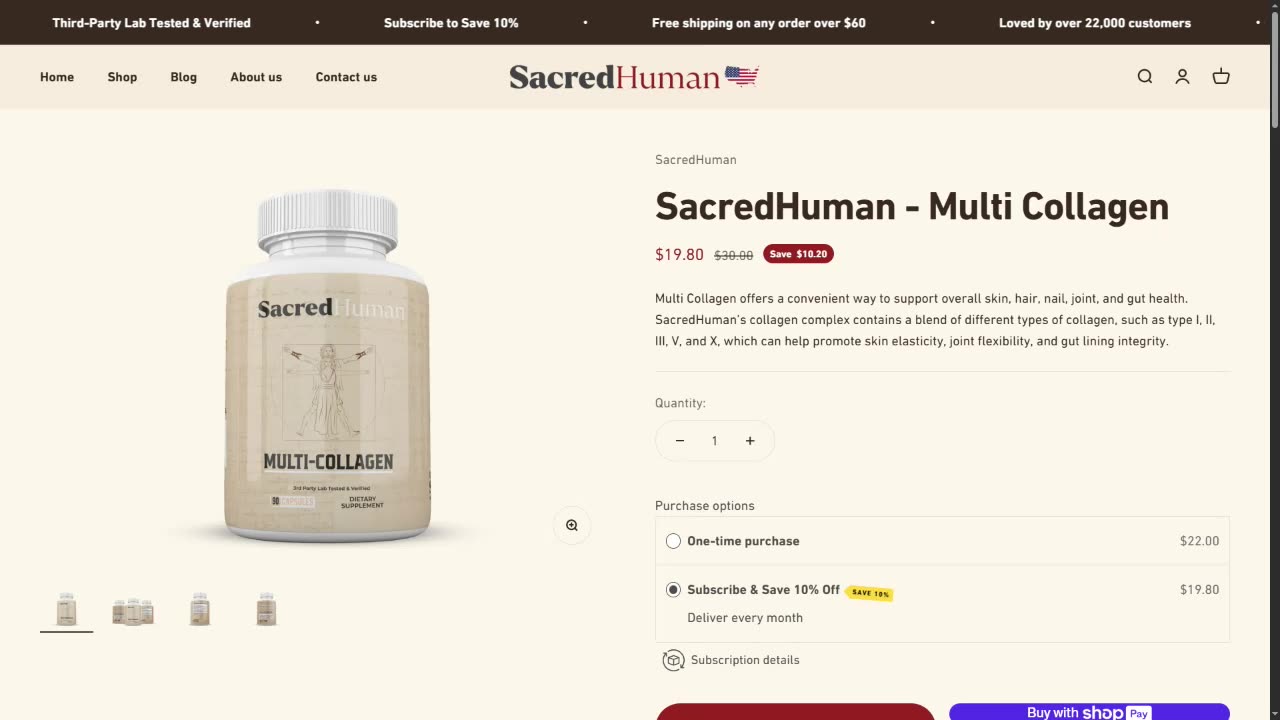Open the Shop menu item

click(122, 77)
